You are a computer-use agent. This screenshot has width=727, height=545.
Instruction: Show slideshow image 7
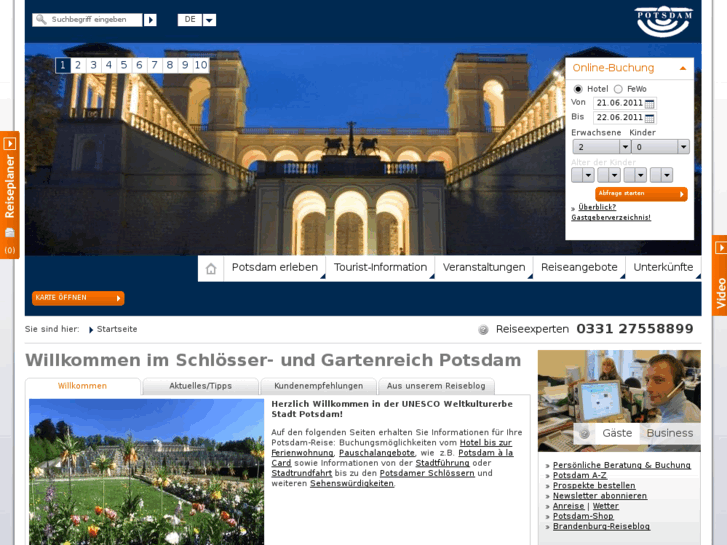click(154, 65)
